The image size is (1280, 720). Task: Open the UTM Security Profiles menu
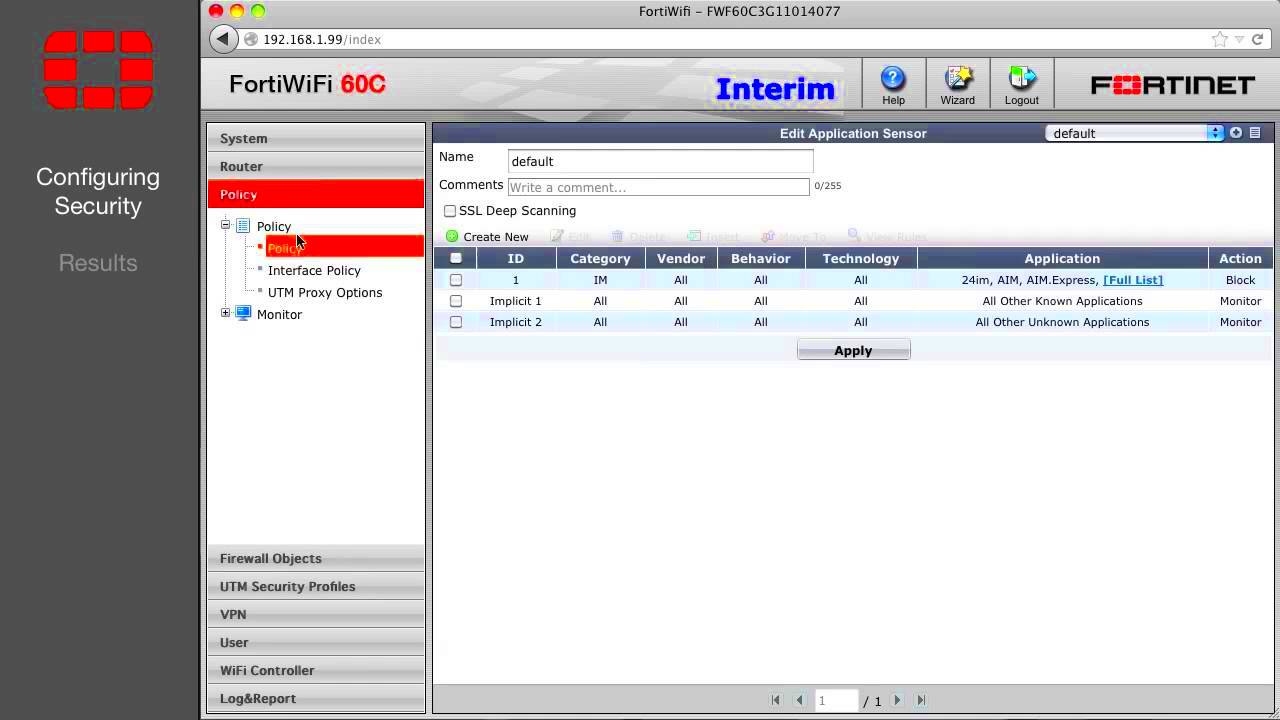click(x=288, y=586)
